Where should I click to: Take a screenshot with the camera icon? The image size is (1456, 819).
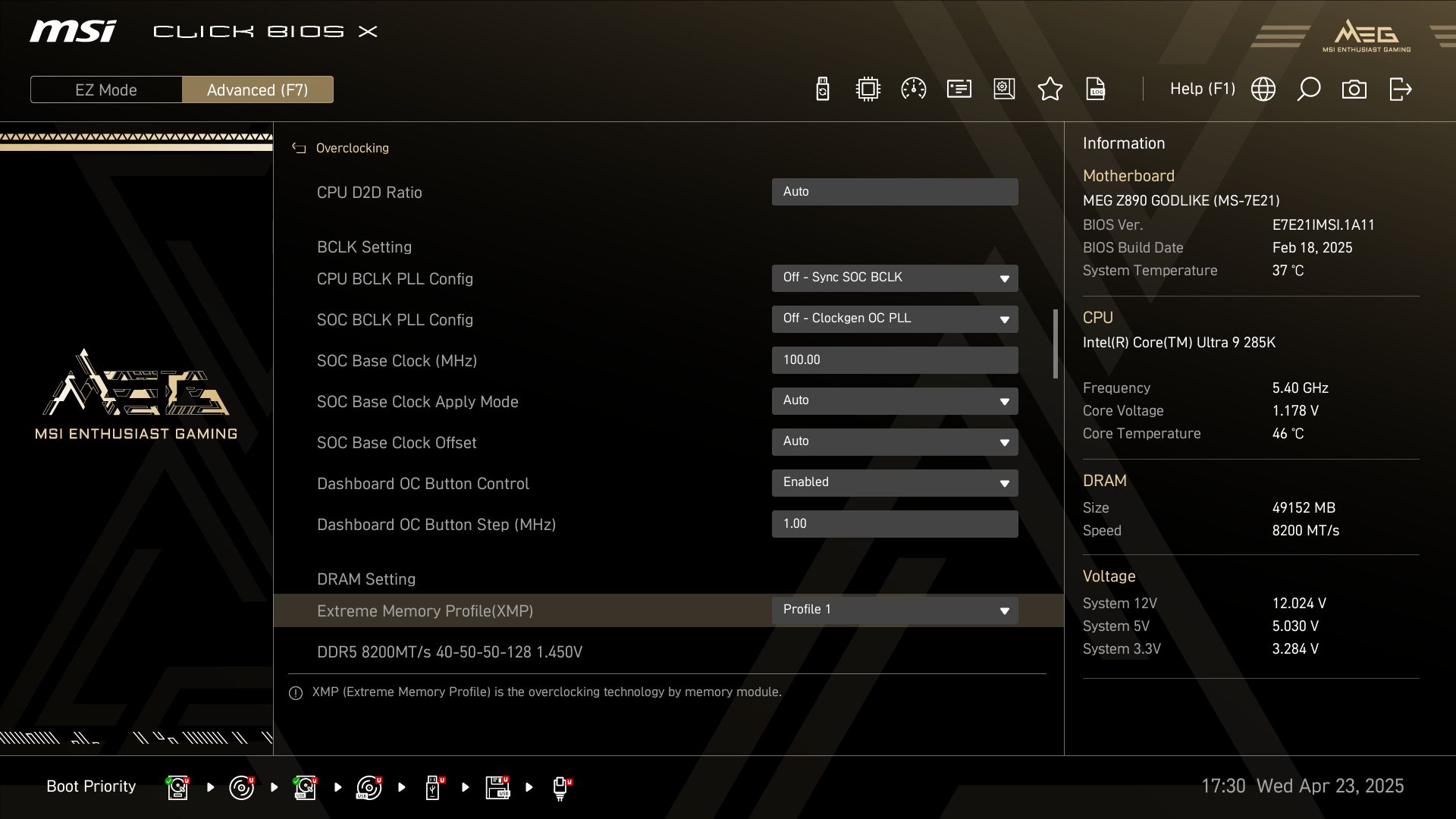[x=1354, y=89]
